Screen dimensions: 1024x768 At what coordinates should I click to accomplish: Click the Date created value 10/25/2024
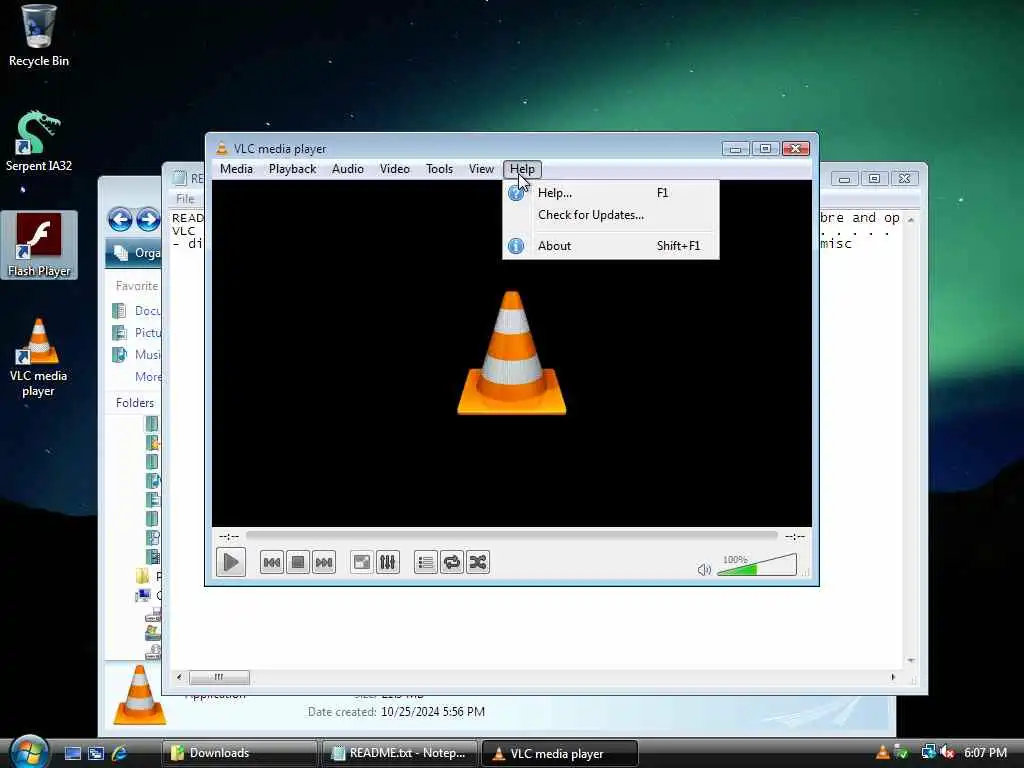pos(433,712)
